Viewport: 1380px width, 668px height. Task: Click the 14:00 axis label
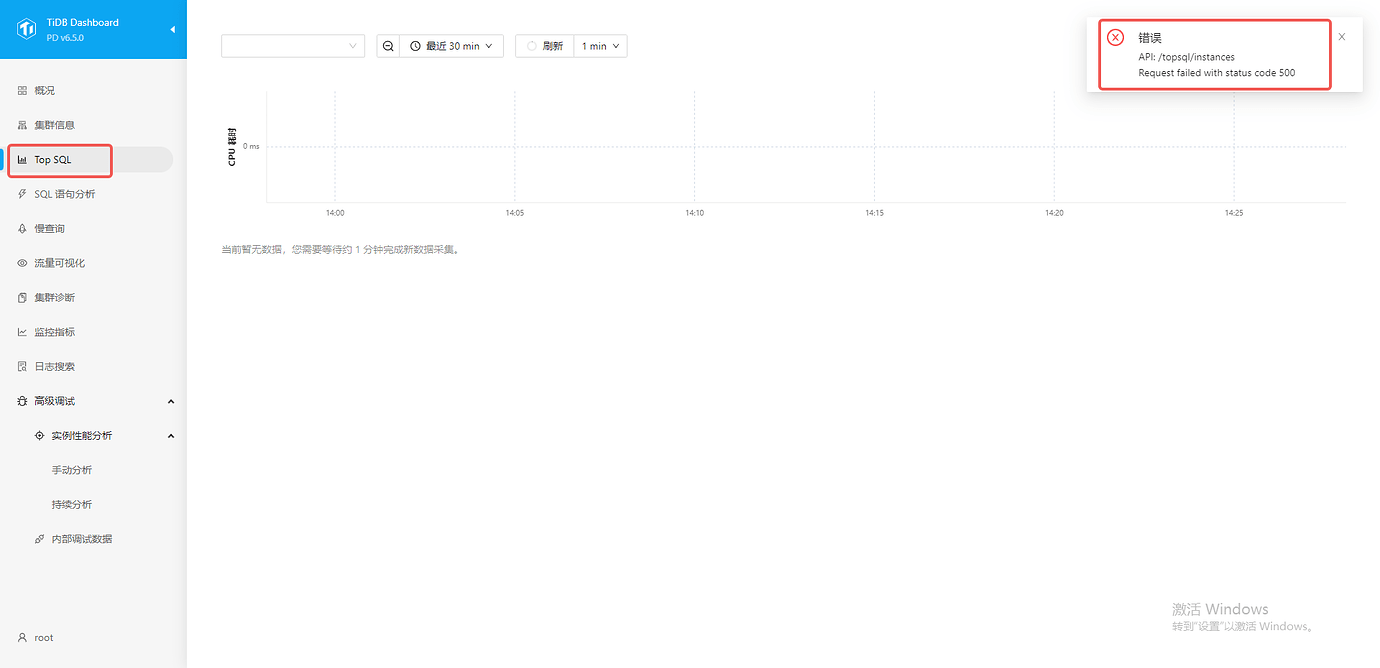click(x=335, y=213)
